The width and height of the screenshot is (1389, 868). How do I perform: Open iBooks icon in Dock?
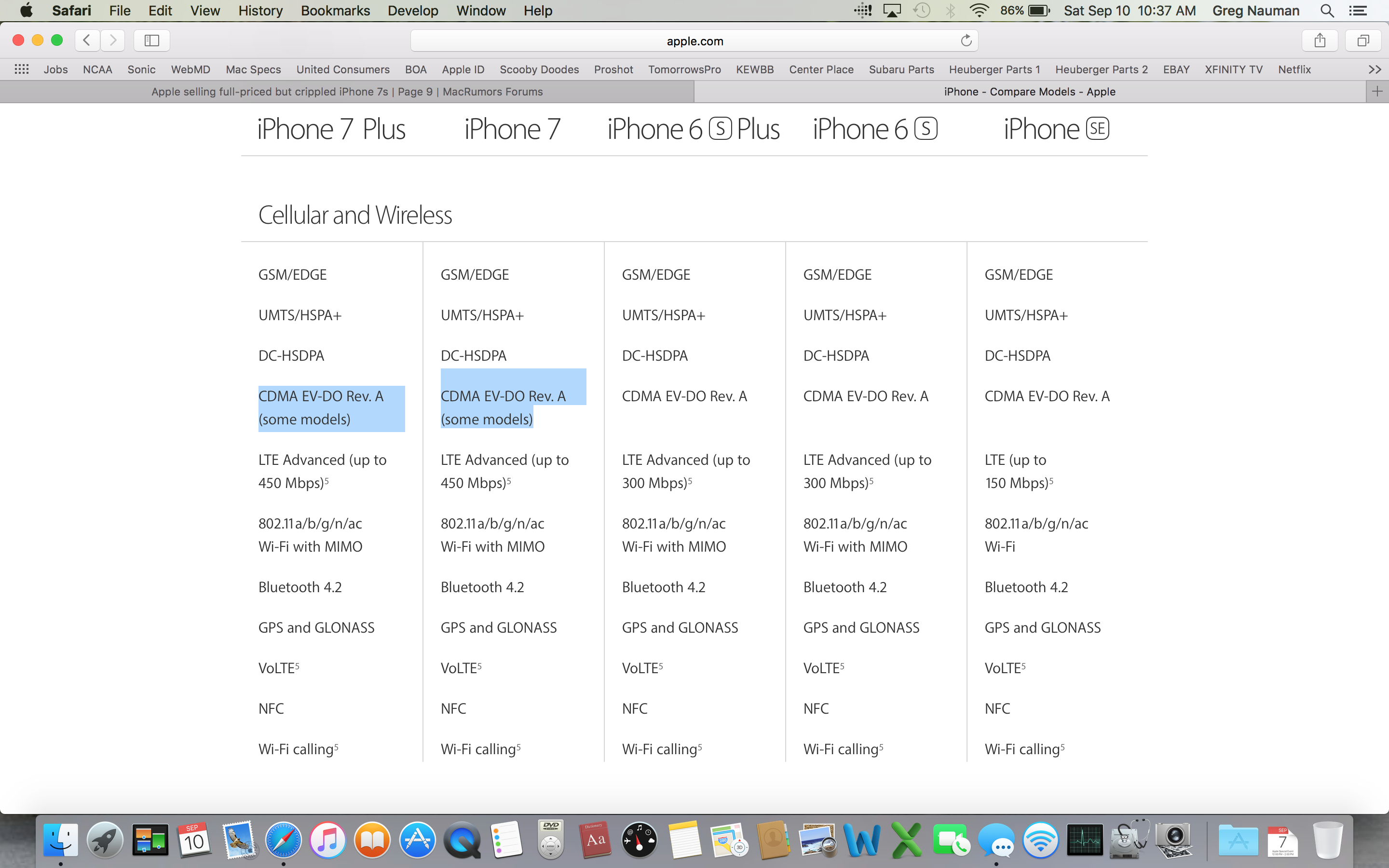[372, 840]
